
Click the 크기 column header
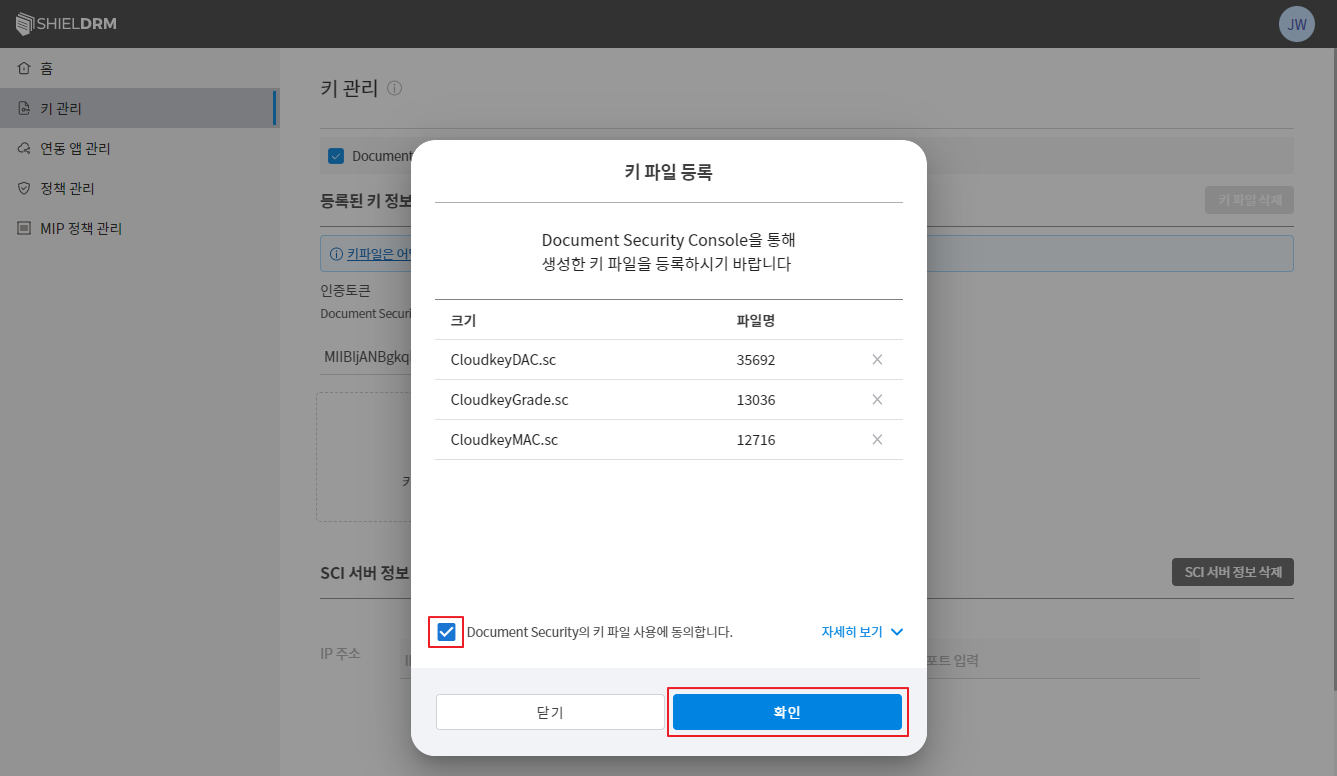(x=463, y=320)
